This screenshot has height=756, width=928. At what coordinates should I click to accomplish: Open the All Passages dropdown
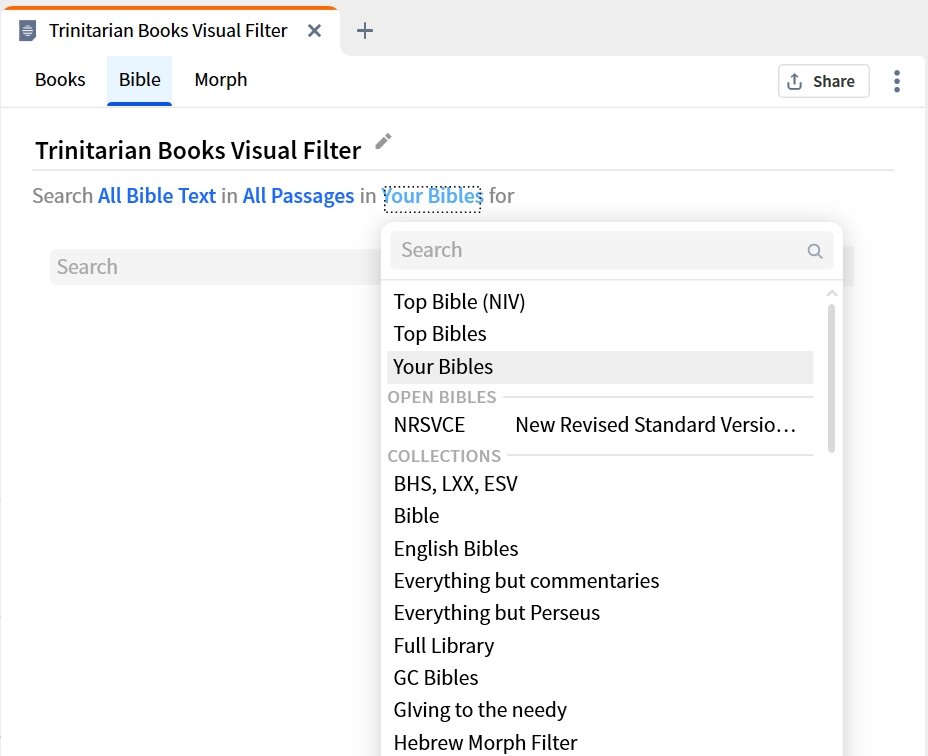[298, 196]
